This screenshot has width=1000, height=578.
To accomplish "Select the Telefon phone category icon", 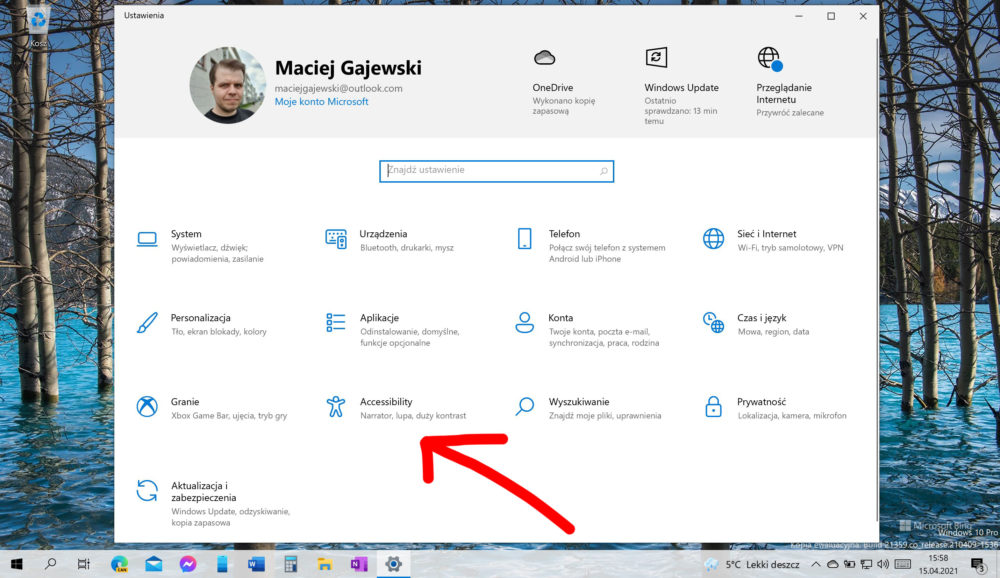I will coord(524,239).
